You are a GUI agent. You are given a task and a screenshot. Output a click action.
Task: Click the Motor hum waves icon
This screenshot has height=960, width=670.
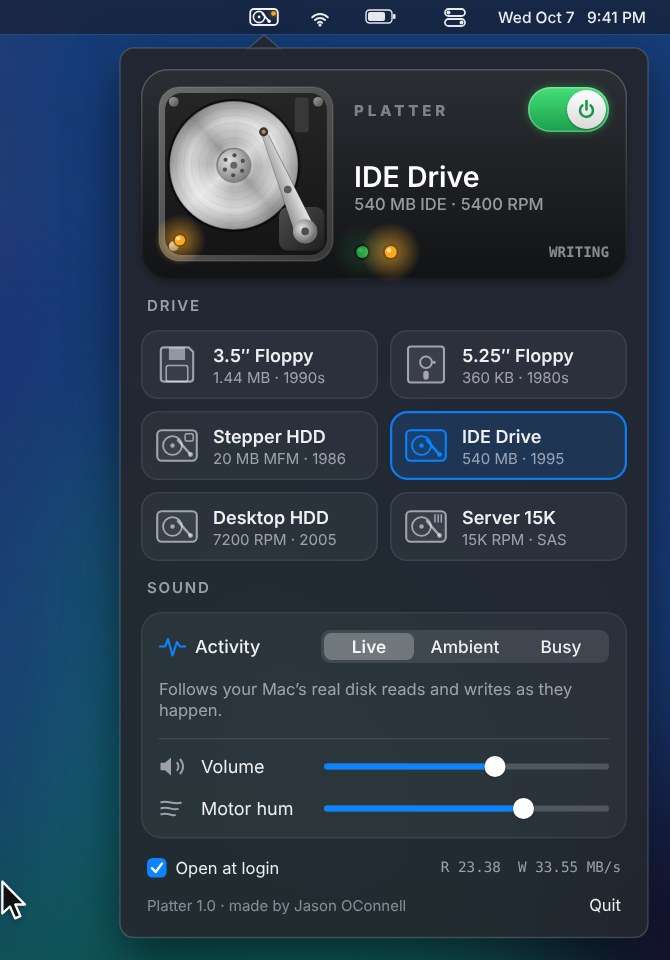pos(170,809)
